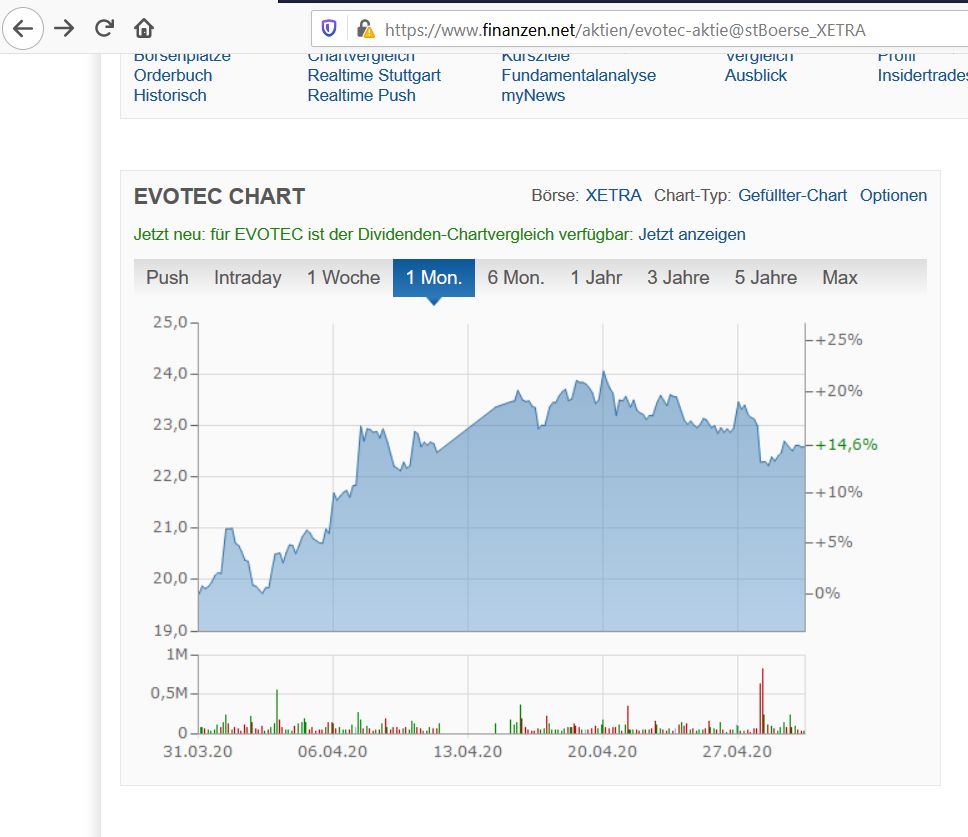Click the Realtime Push link
Viewport: 968px width, 837px height.
point(361,96)
